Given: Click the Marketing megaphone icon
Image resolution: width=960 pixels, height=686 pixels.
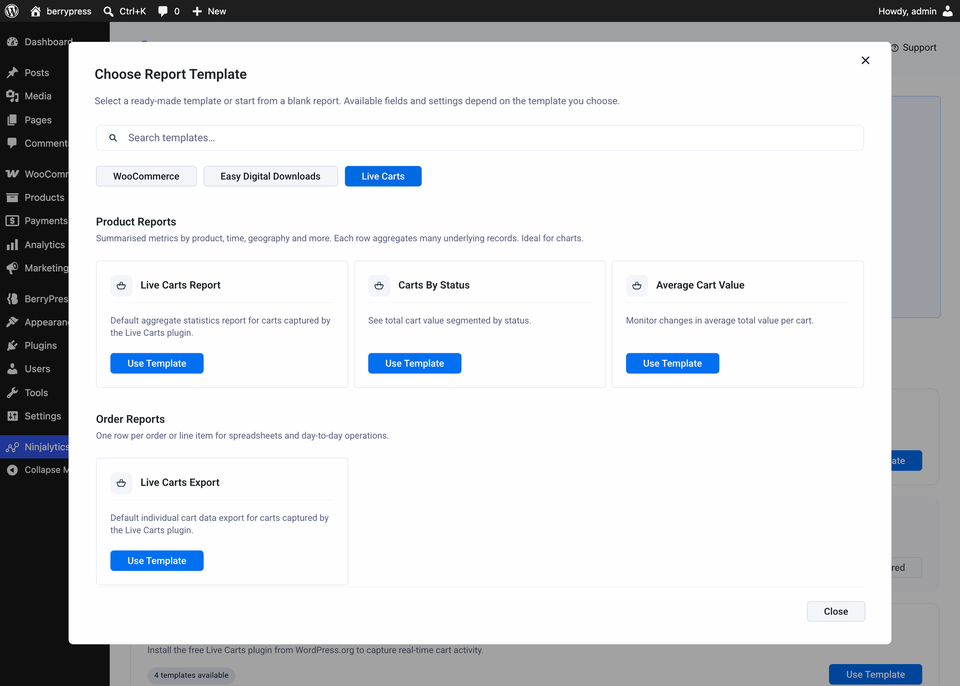Looking at the screenshot, I should tap(12, 268).
